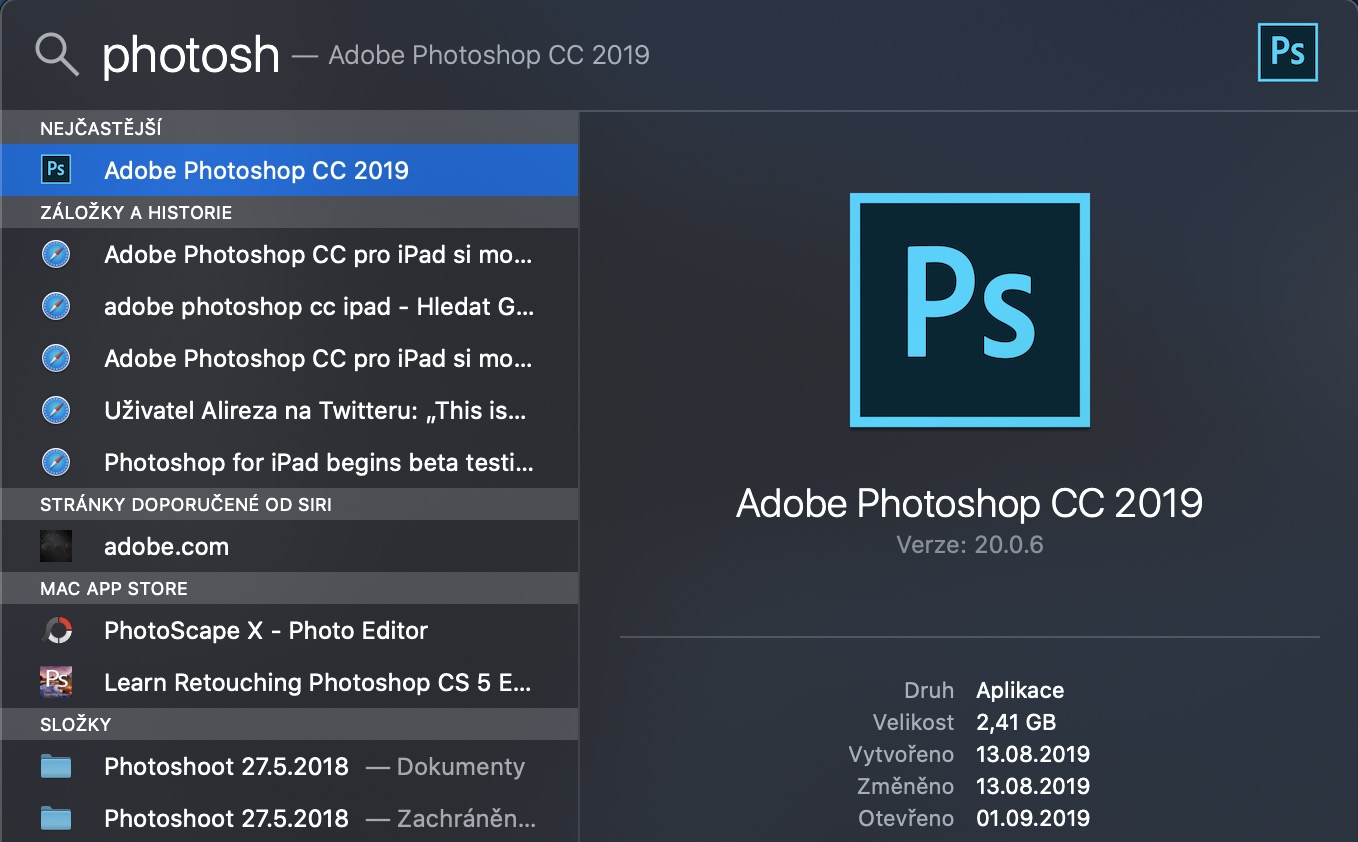Open the 'adobe photoshop cc ipad - Hledat' result
The width and height of the screenshot is (1358, 842).
(318, 306)
